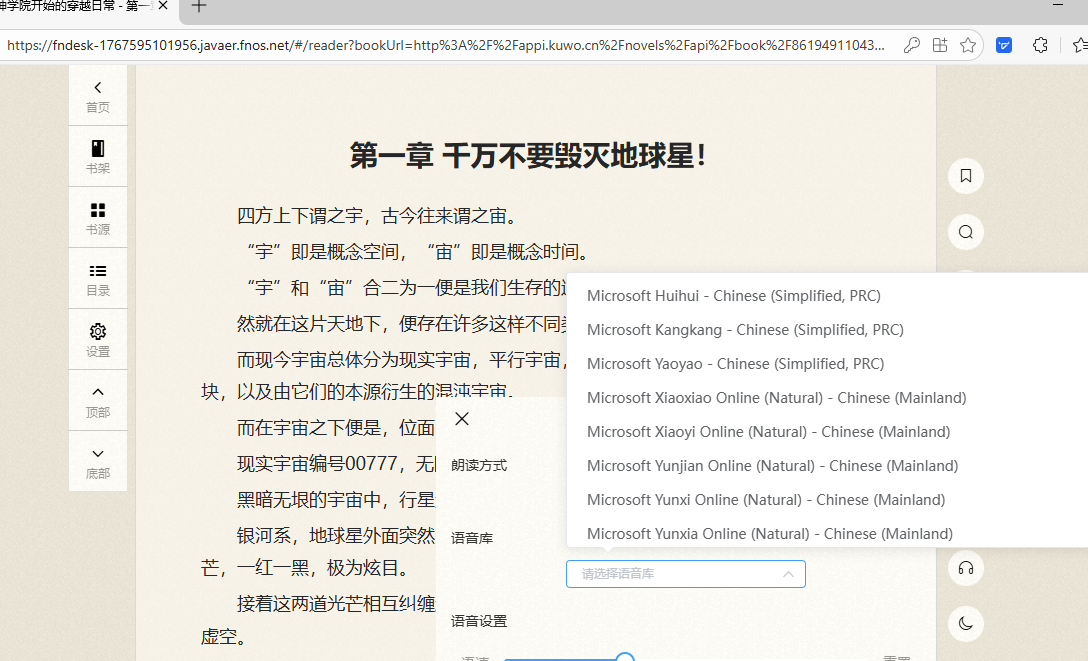The image size is (1088, 661).
Task: Choose Microsoft Huihui voice
Action: point(827,296)
